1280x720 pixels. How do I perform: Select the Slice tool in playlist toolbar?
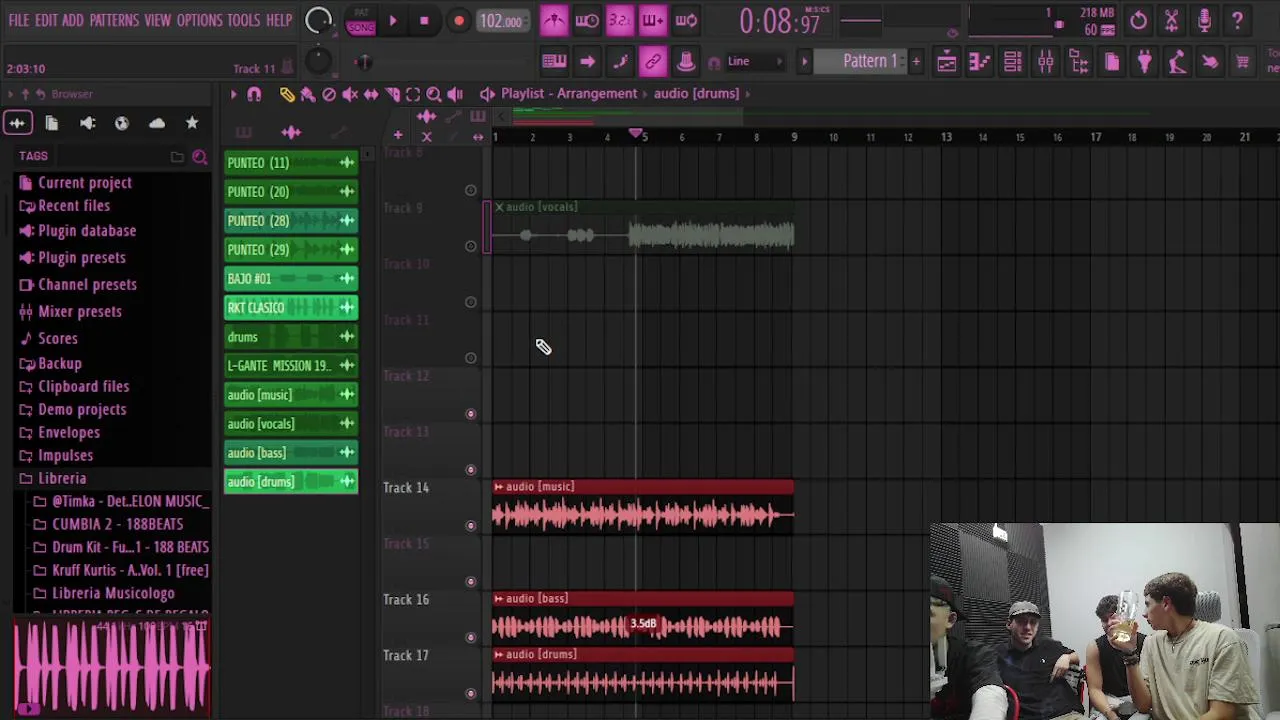(x=392, y=94)
